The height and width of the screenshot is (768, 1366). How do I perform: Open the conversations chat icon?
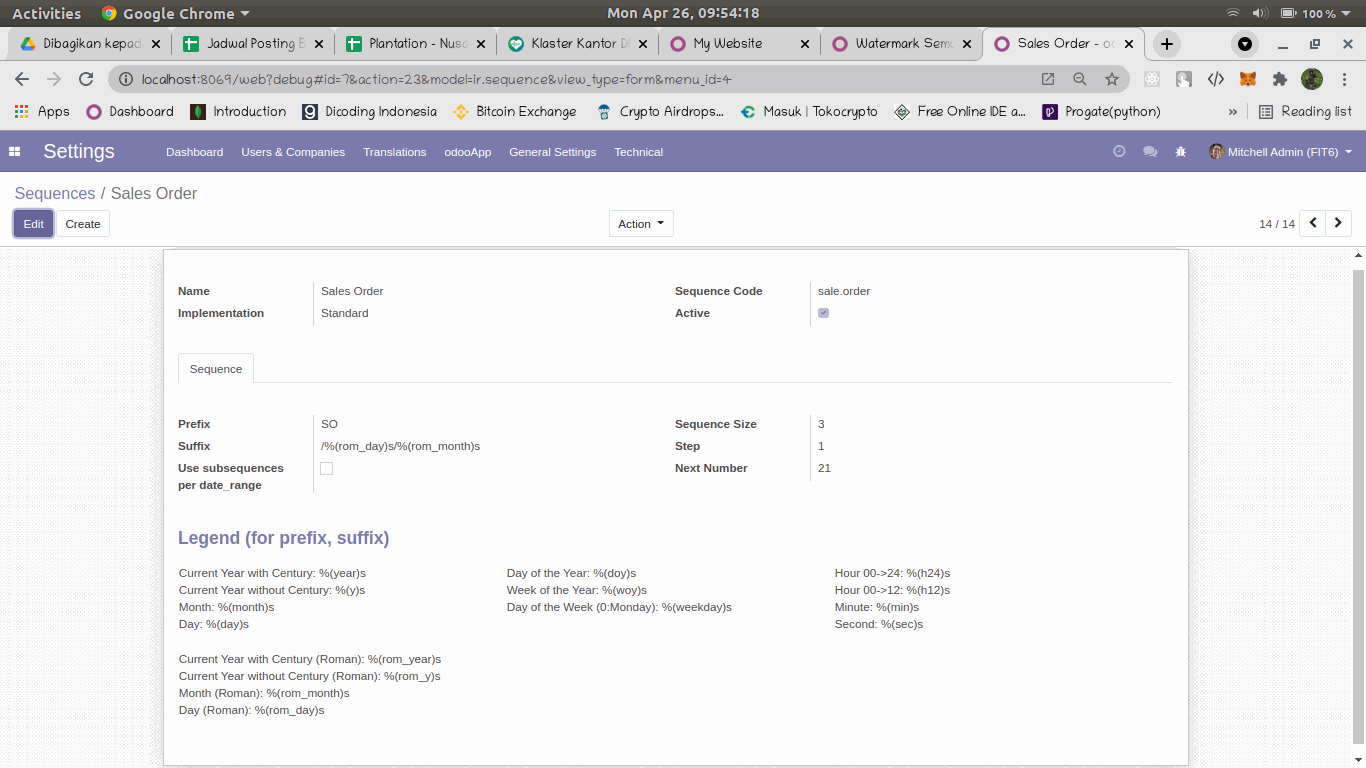(x=1150, y=152)
